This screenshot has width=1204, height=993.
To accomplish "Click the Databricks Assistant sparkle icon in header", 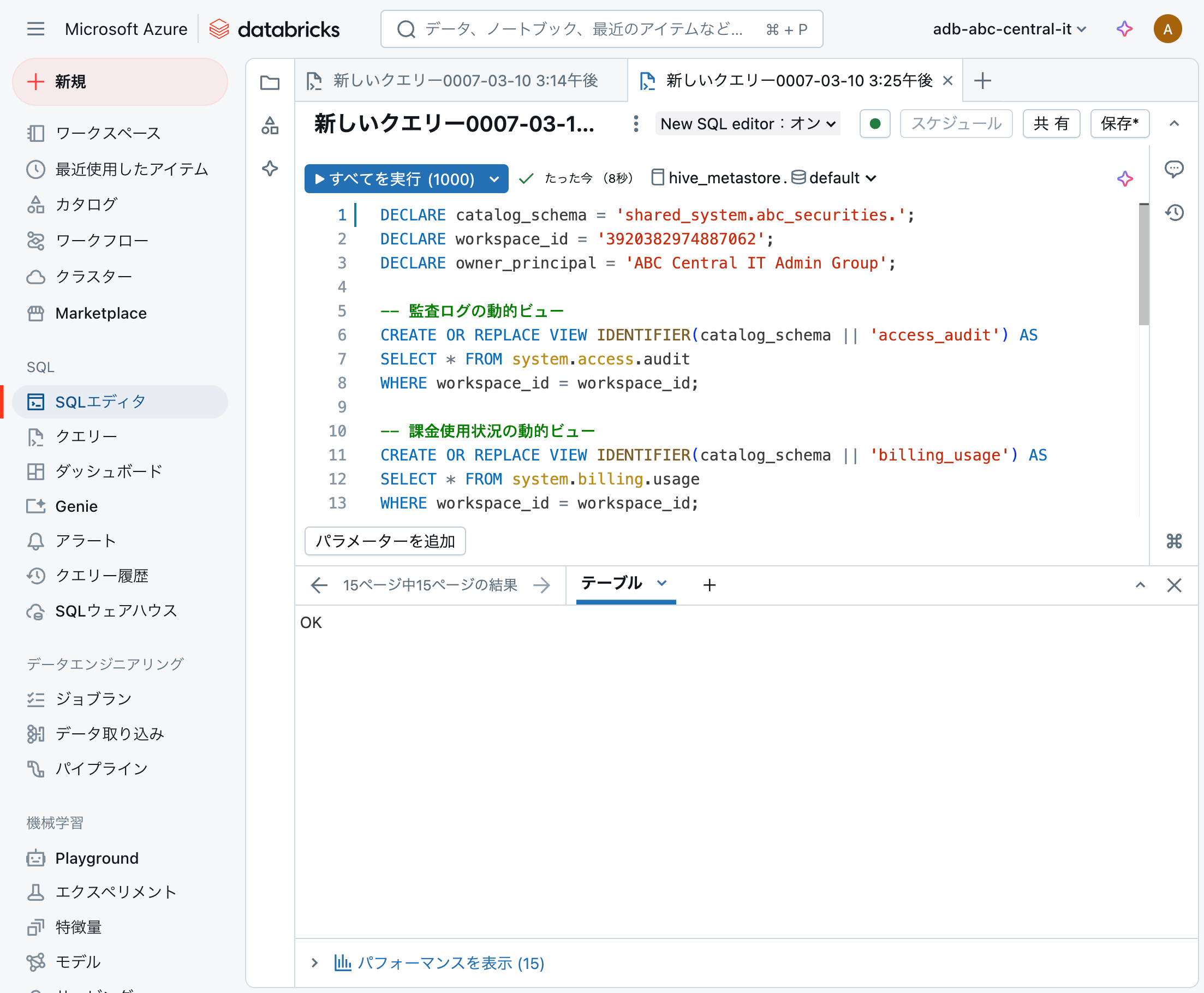I will [x=1124, y=29].
